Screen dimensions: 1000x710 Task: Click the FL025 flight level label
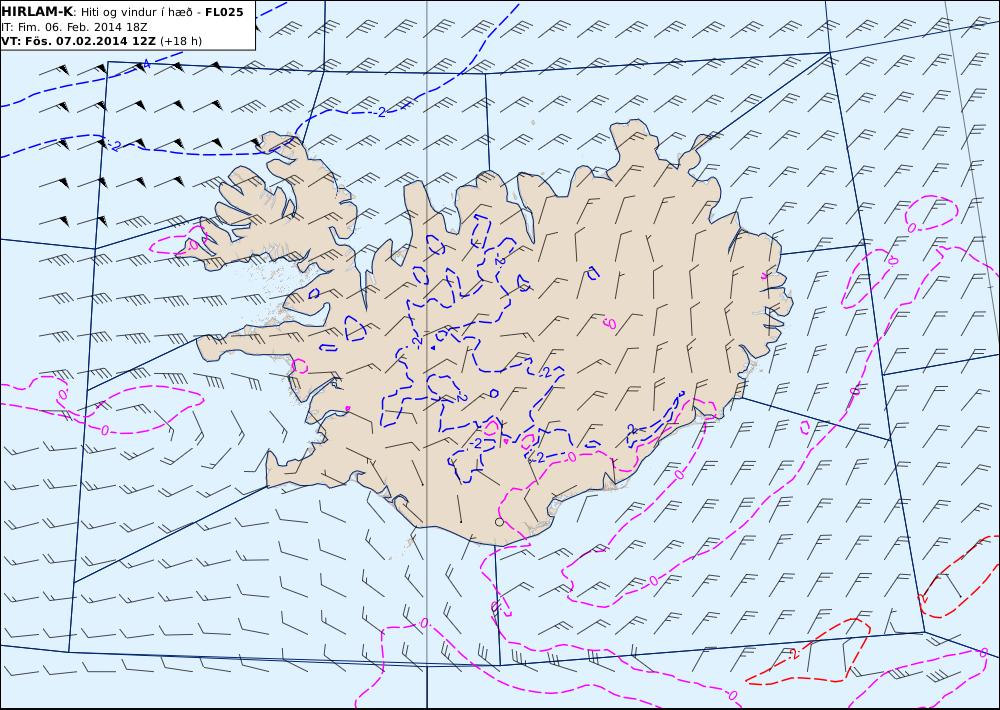click(224, 11)
